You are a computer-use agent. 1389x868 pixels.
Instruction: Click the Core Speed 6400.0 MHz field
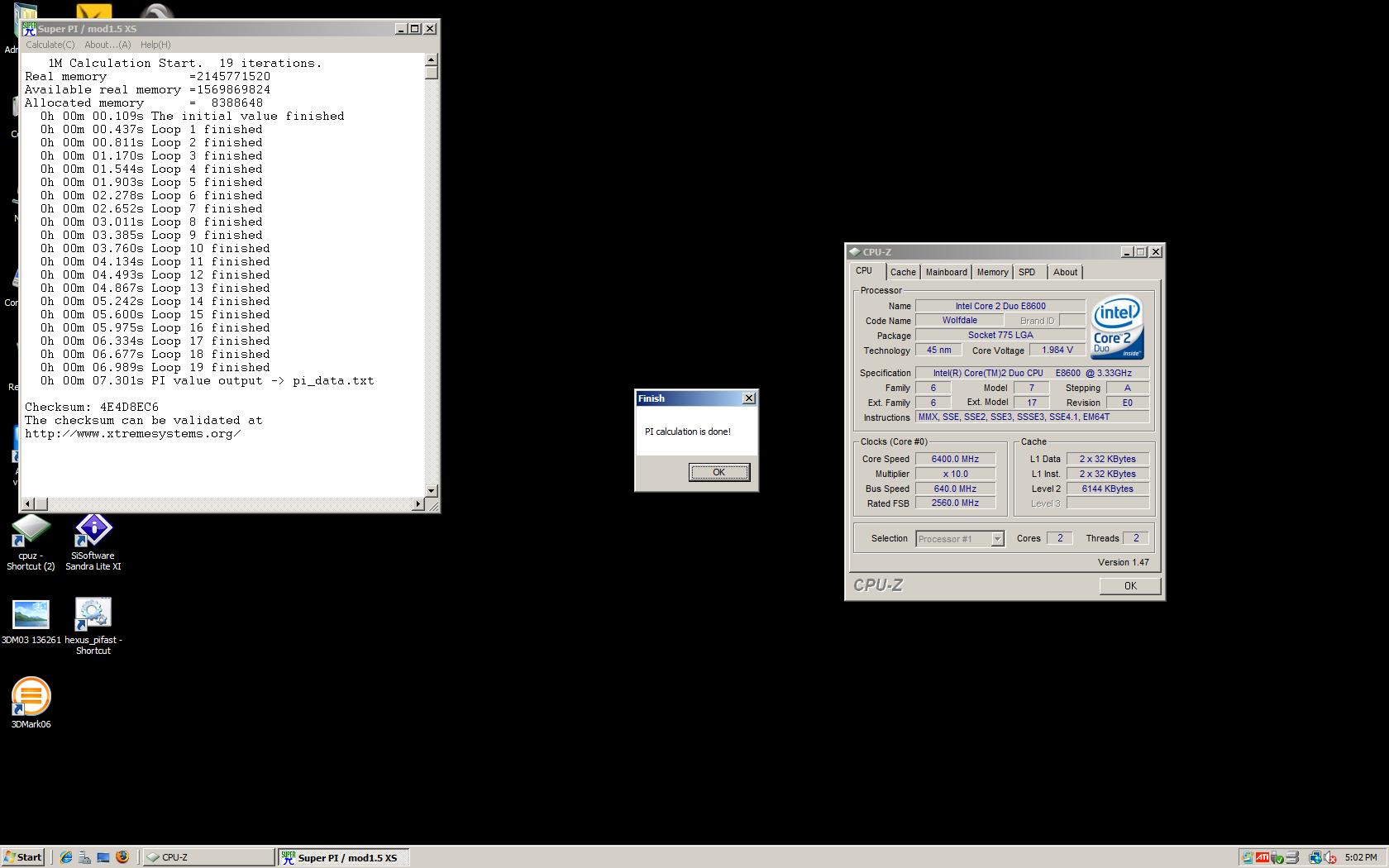pos(955,459)
